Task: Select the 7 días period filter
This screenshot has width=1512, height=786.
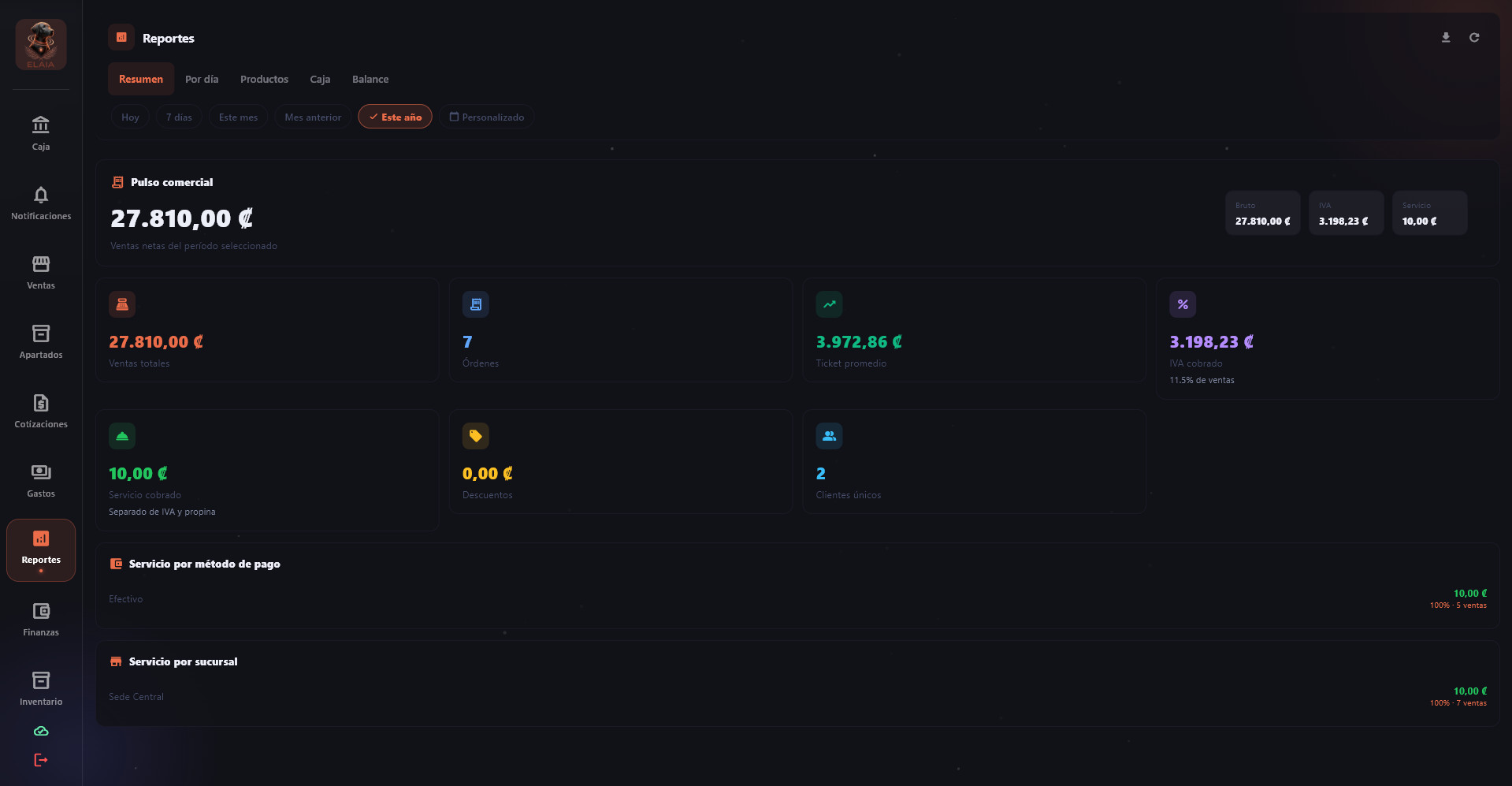Action: pos(179,117)
